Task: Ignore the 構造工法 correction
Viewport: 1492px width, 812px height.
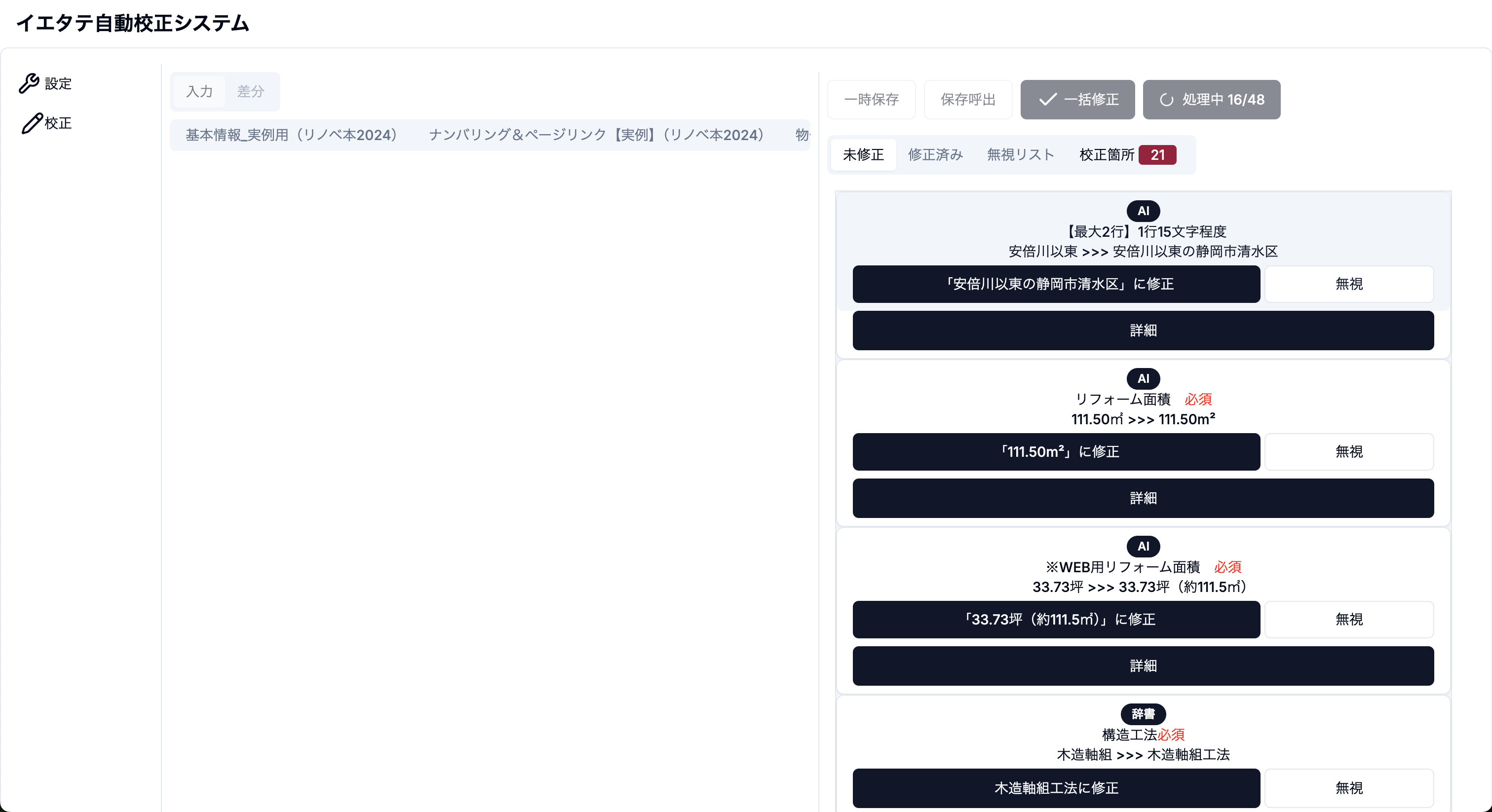Action: [x=1349, y=788]
